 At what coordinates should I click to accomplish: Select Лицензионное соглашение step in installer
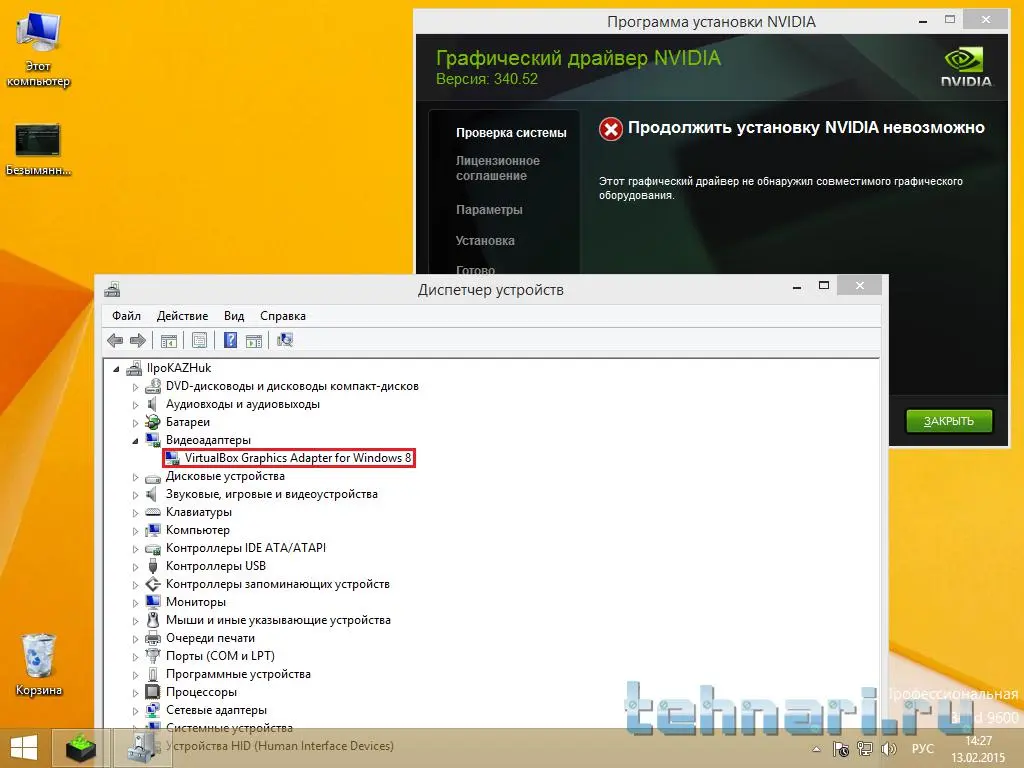pyautogui.click(x=498, y=168)
